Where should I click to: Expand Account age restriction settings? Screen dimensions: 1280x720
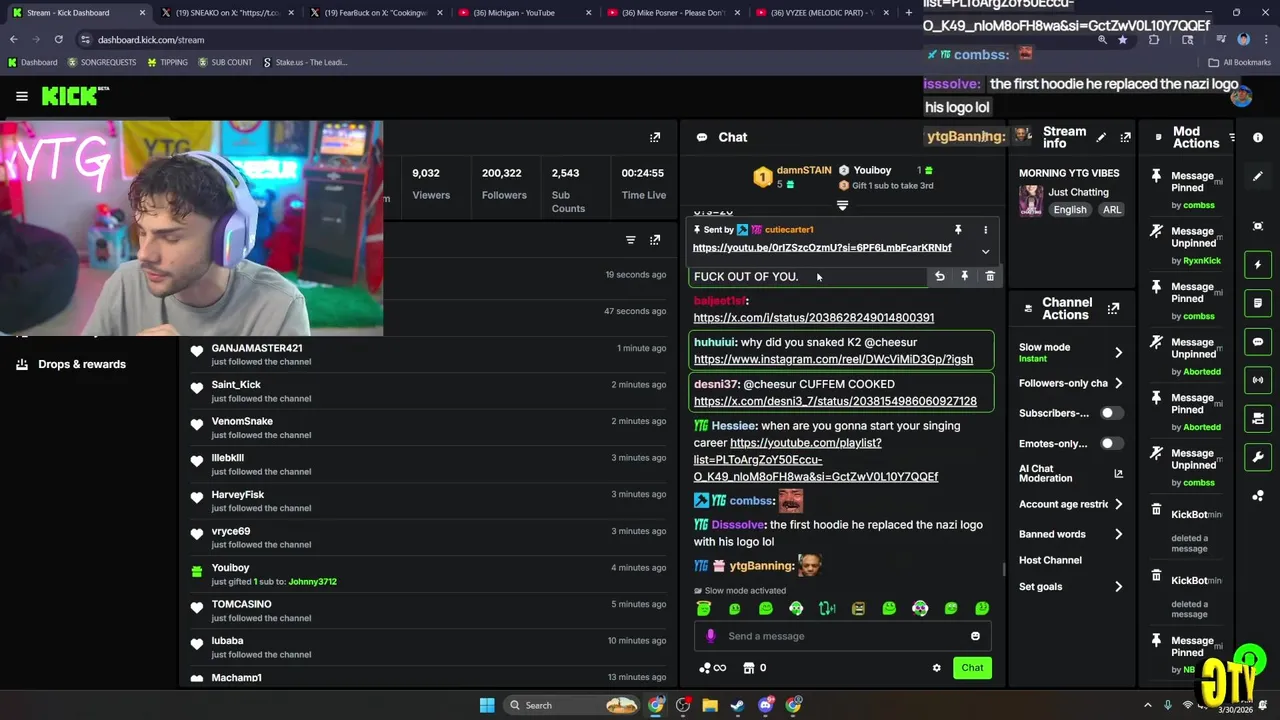click(1118, 504)
